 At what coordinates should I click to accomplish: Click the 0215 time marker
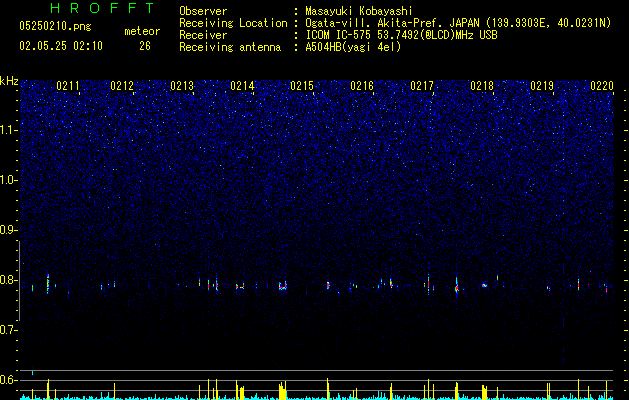coord(302,86)
